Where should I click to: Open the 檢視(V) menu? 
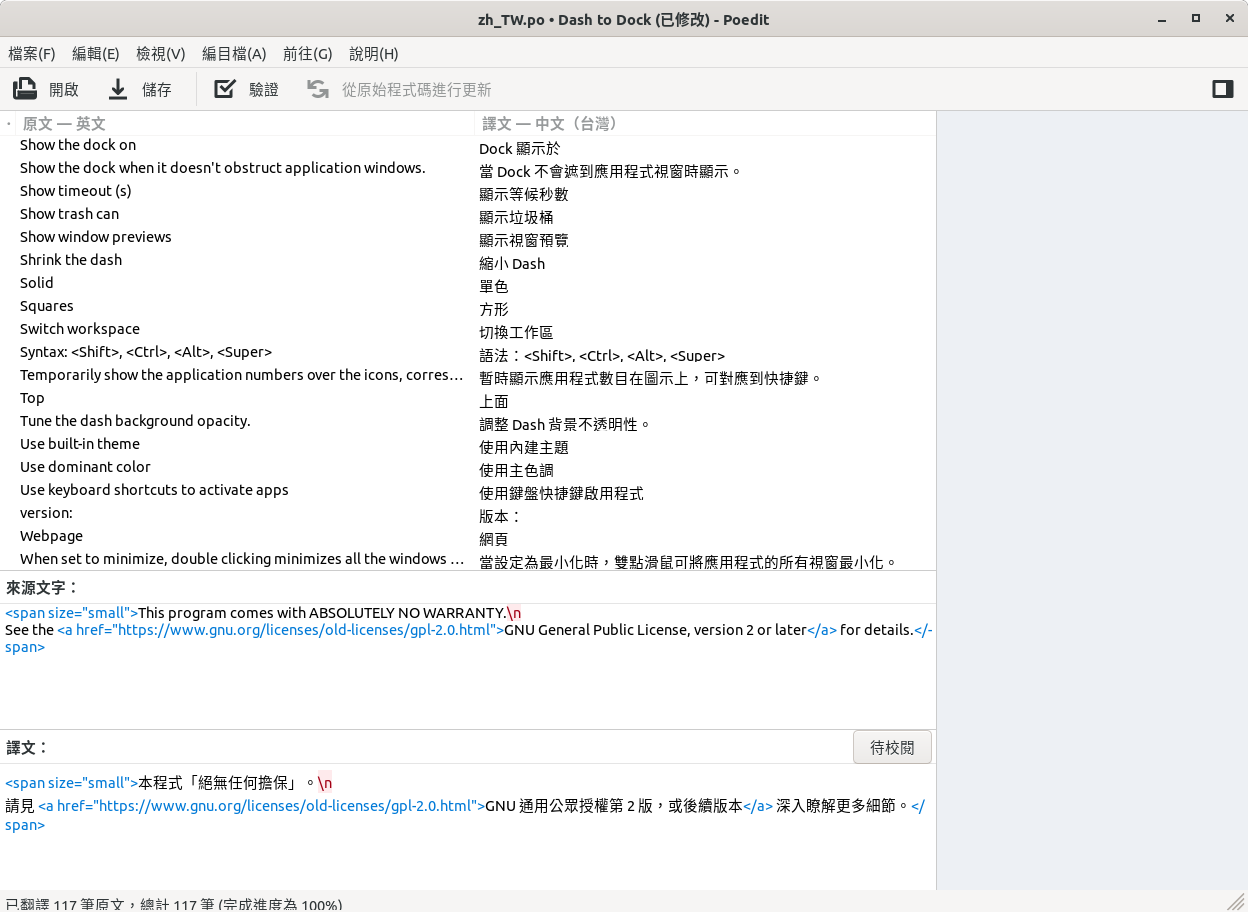161,54
